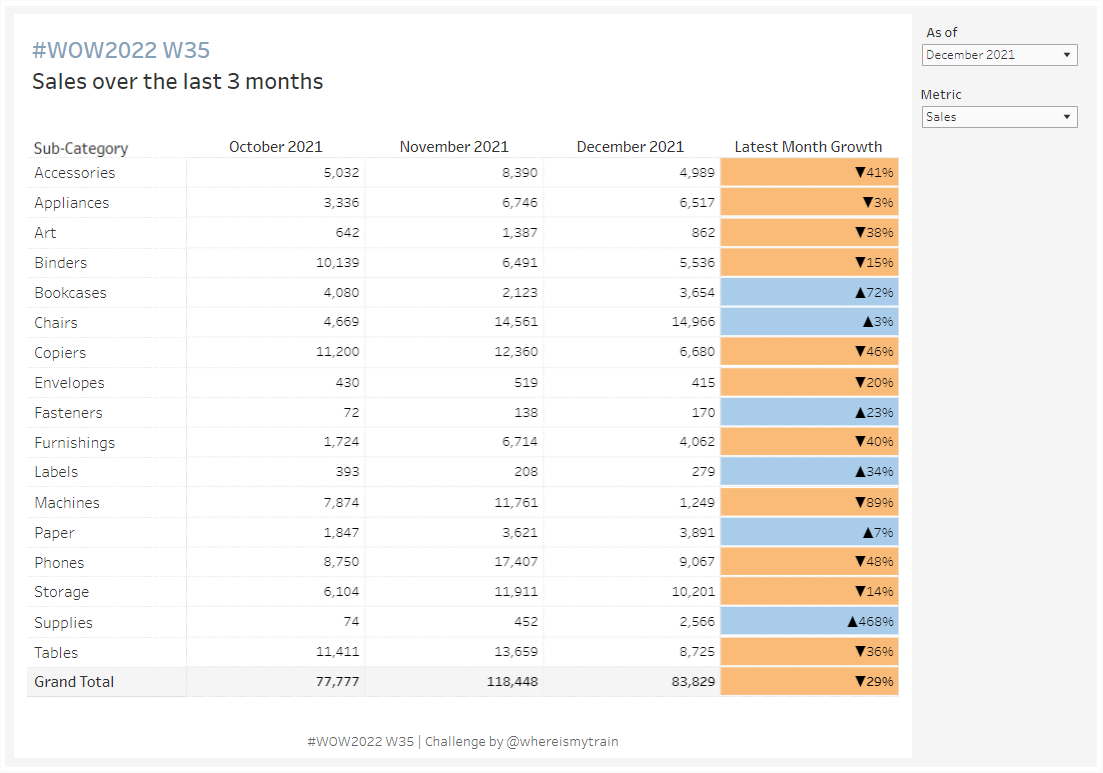Click the #WOW2022 W35 dashboard title

[121, 51]
